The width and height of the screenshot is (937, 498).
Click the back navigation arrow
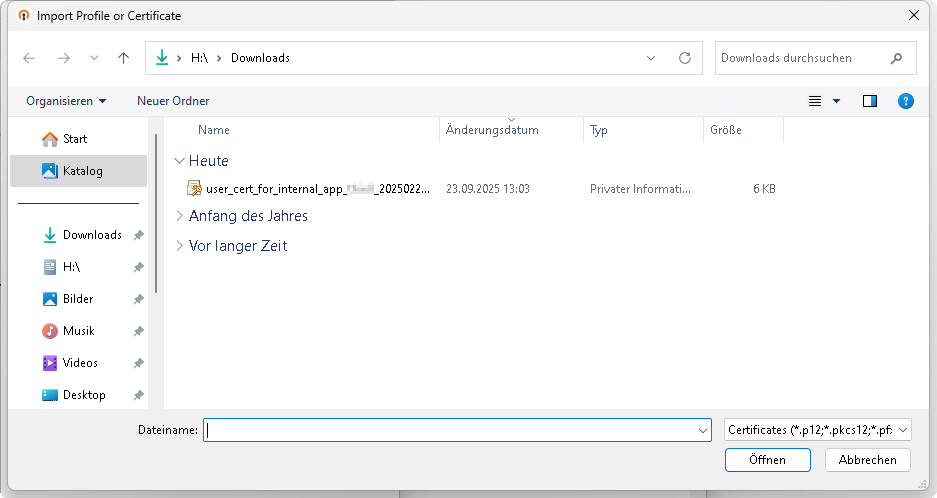pos(29,58)
